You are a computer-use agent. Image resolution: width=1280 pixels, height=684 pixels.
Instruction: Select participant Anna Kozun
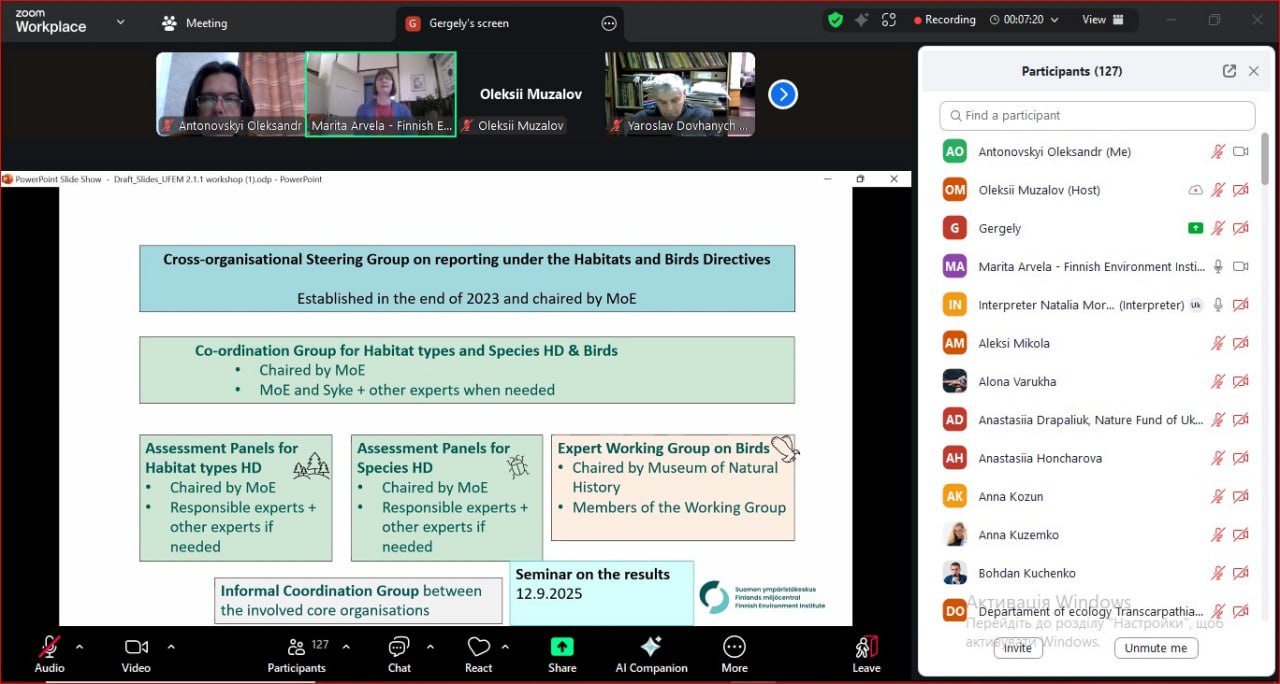point(1097,496)
